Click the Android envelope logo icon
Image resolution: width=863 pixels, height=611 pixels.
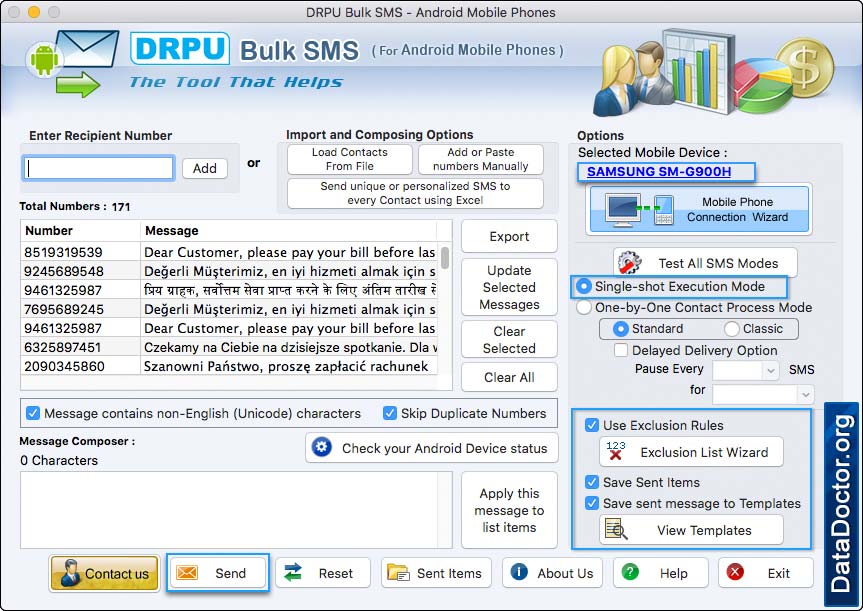[x=72, y=63]
